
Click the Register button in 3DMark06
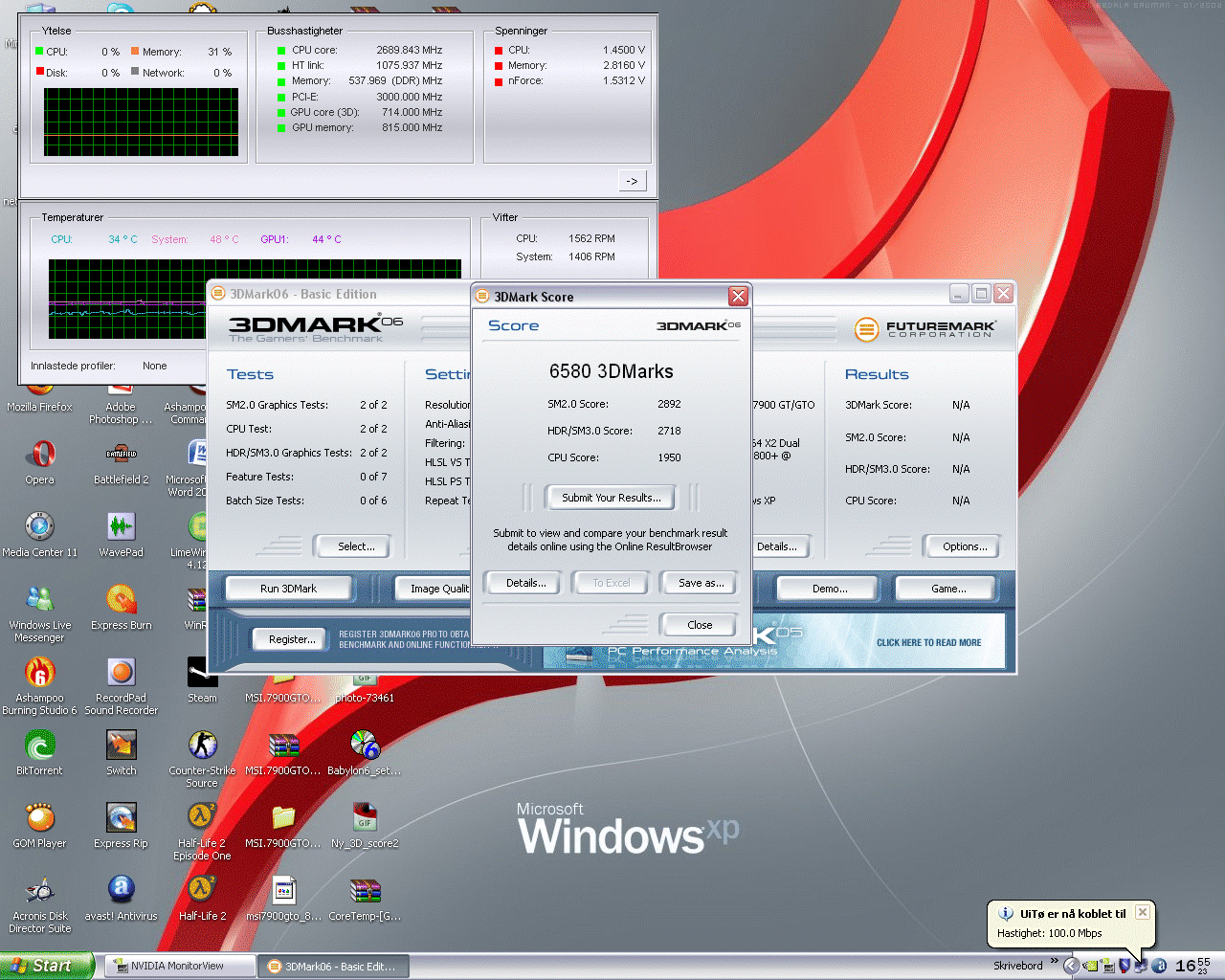tap(292, 639)
